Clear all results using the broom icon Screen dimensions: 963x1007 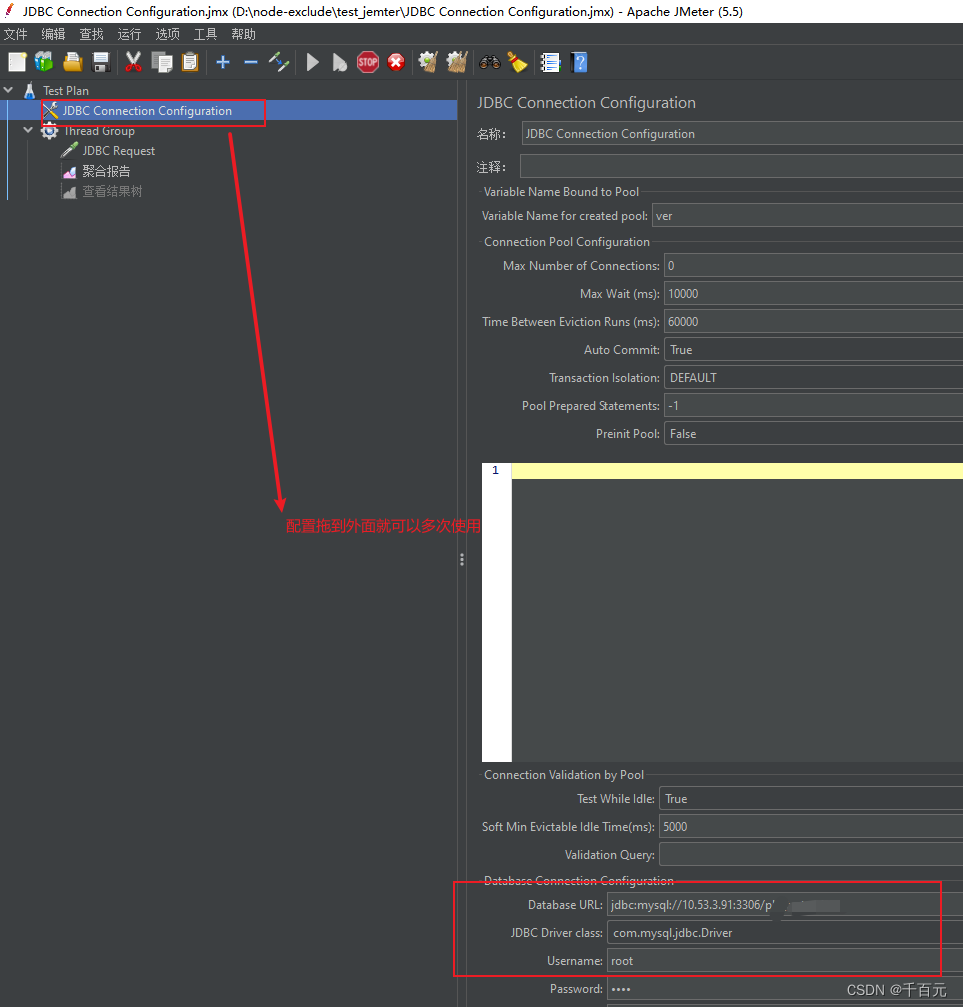click(x=456, y=62)
